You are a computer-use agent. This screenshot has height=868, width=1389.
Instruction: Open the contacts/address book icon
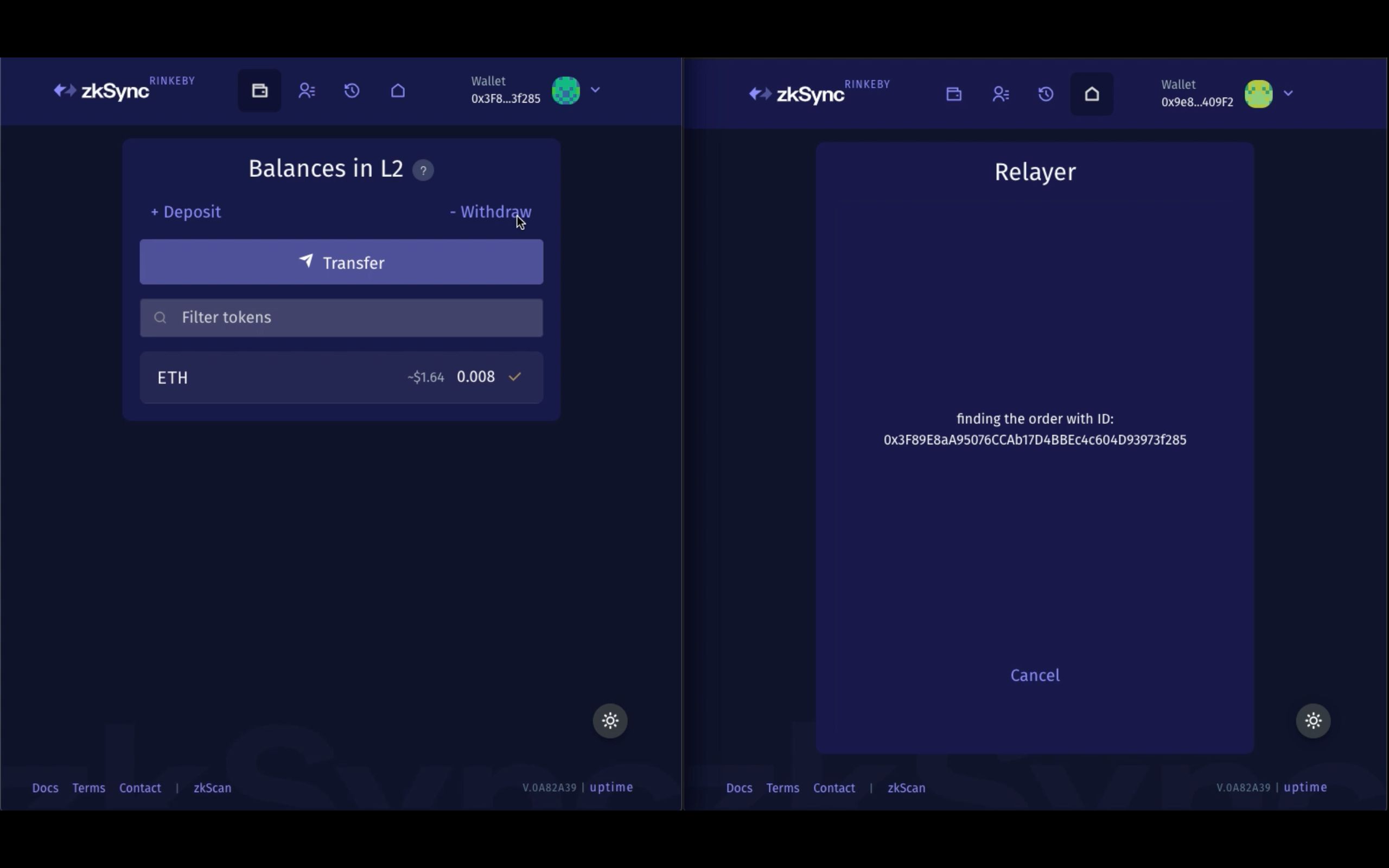point(306,90)
